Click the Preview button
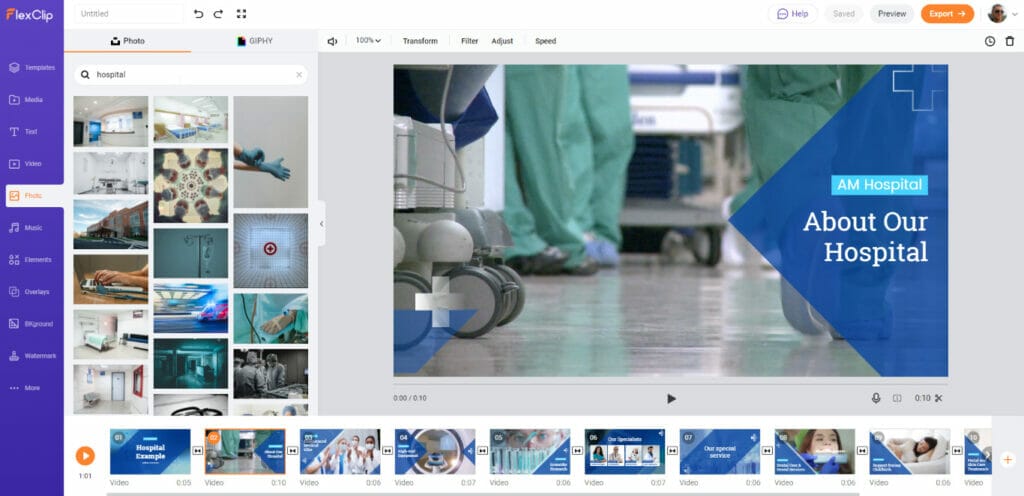This screenshot has height=496, width=1024. pos(891,14)
